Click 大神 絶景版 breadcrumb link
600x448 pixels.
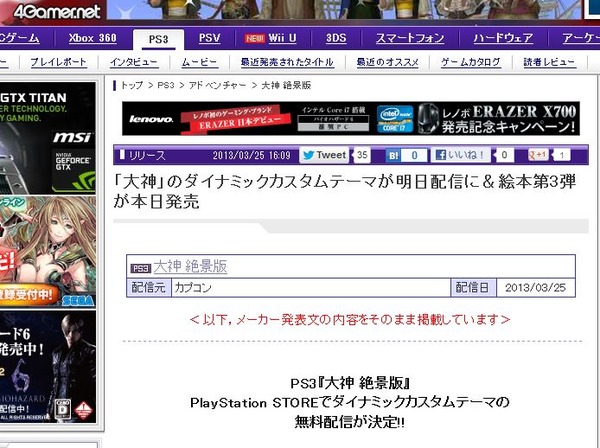[286, 85]
